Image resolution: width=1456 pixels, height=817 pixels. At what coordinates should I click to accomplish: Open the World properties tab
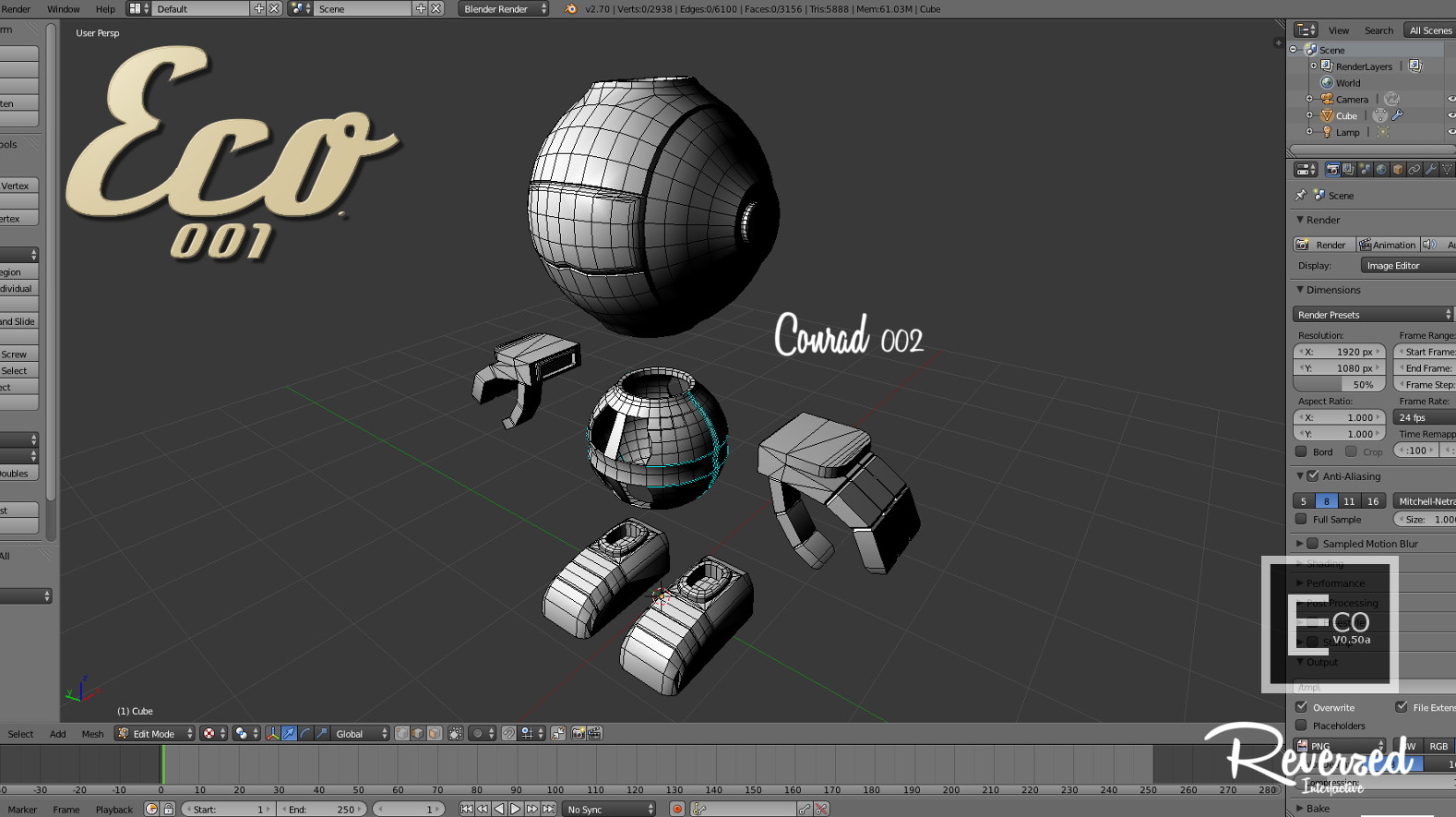tap(1381, 170)
